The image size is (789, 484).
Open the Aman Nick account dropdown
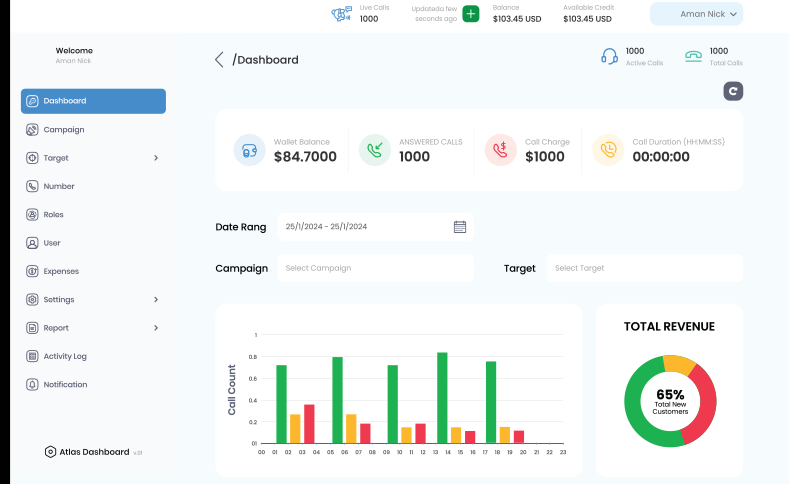[696, 14]
